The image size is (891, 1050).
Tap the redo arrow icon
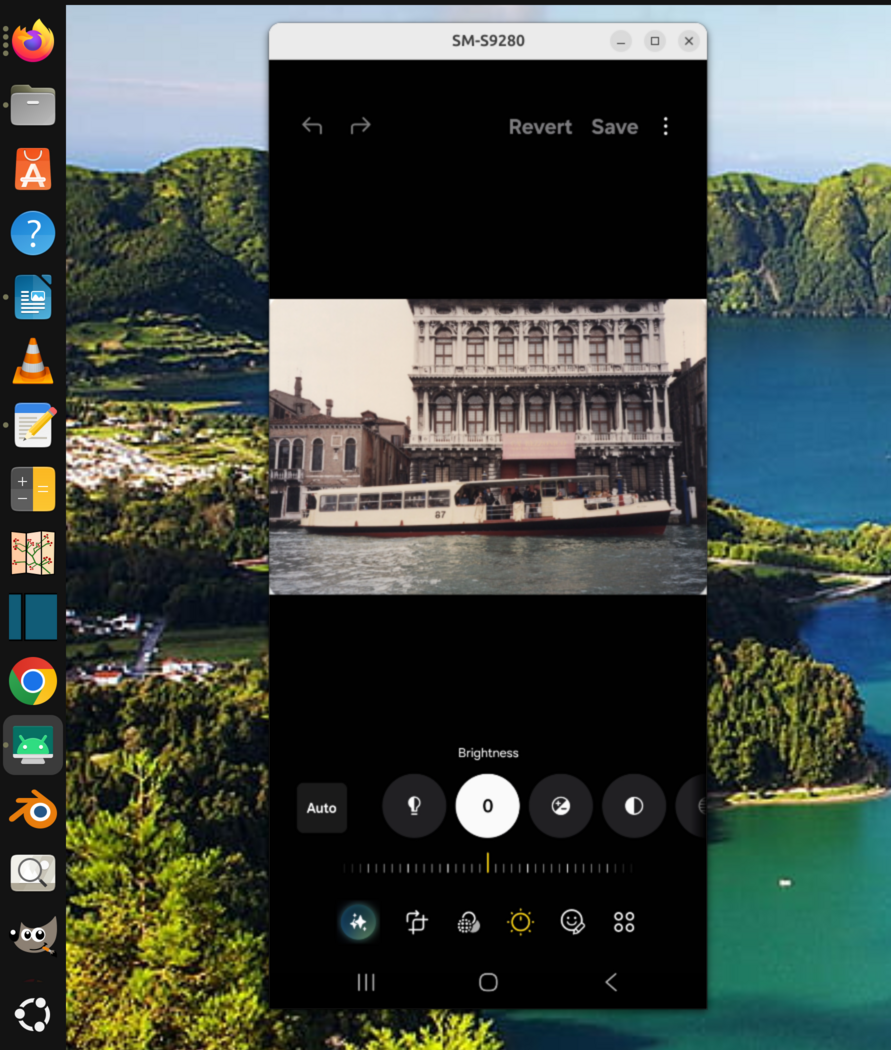tap(360, 126)
